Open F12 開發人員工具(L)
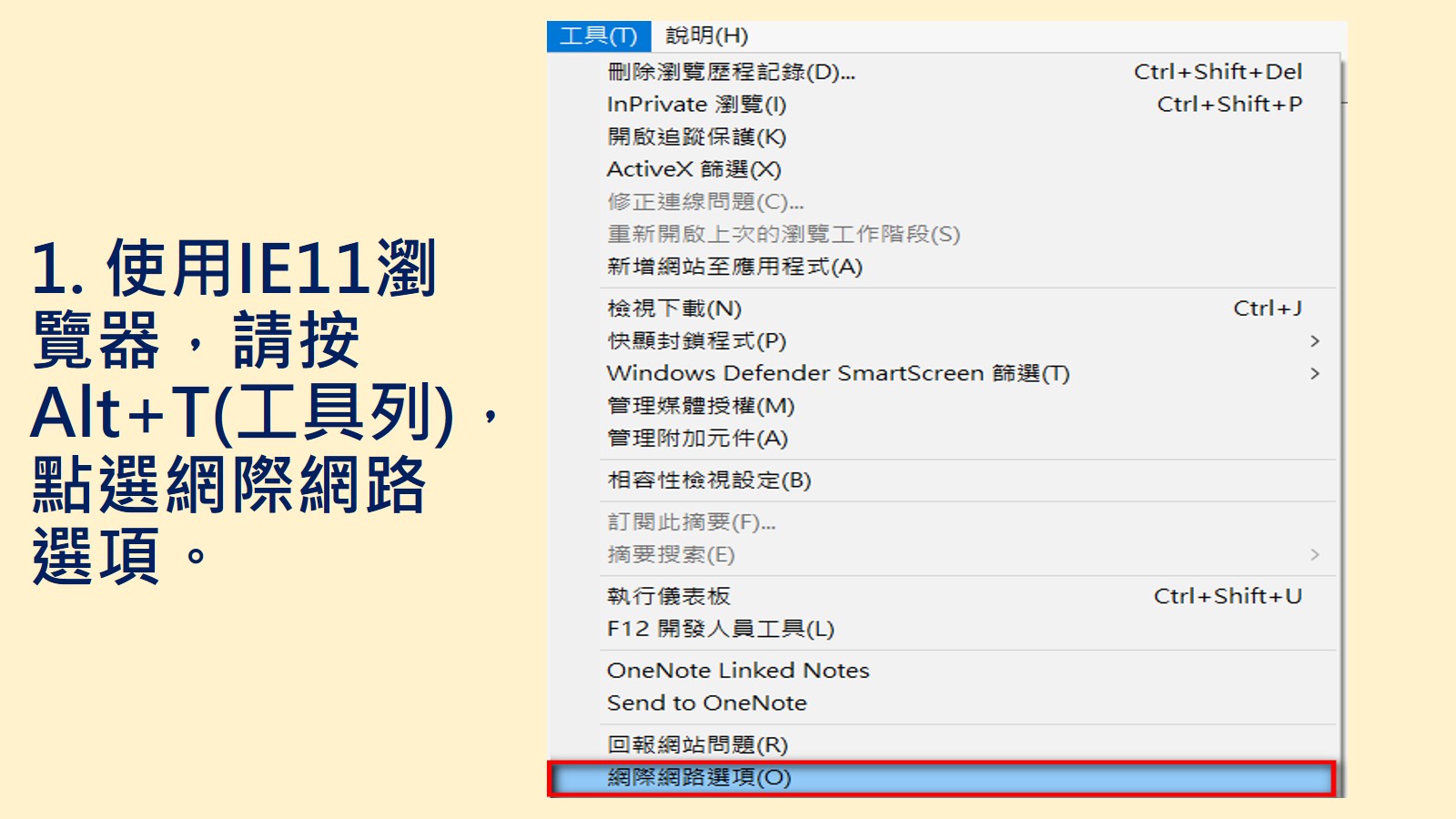Screen dimensions: 1456x819 720,629
